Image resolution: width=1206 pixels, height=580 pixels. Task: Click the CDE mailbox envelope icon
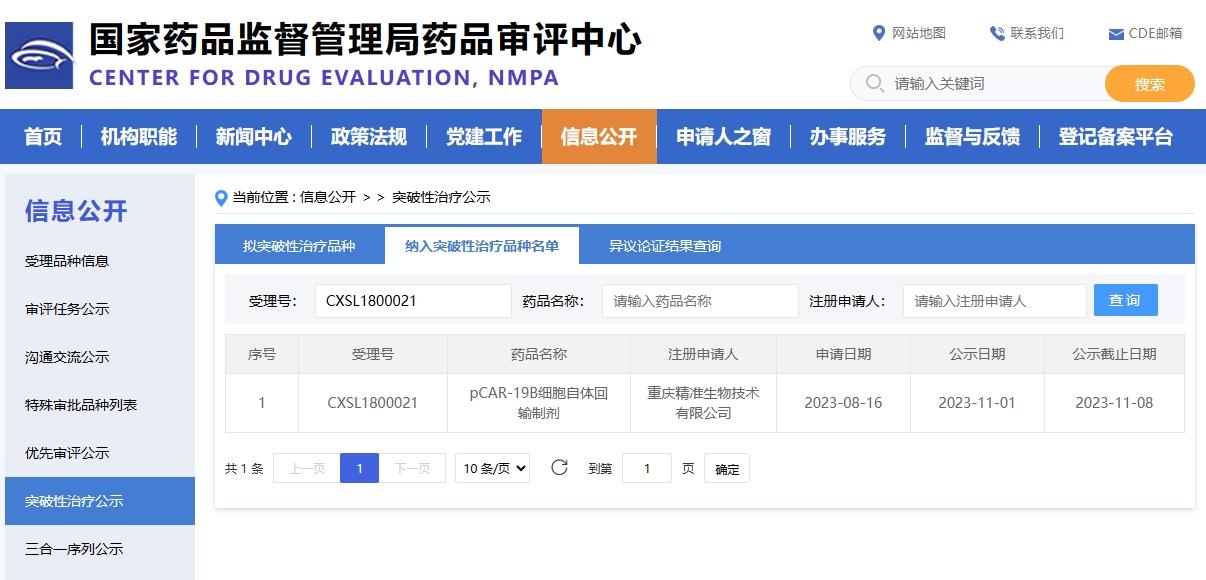1116,34
